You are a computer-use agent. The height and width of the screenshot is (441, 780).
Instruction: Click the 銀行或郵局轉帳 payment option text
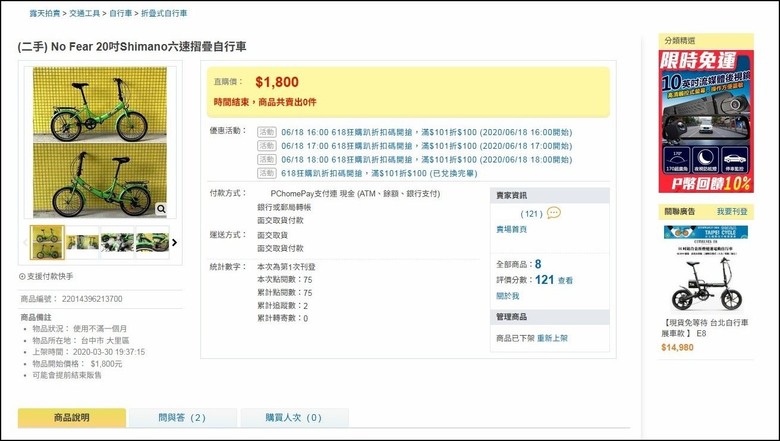(x=284, y=207)
